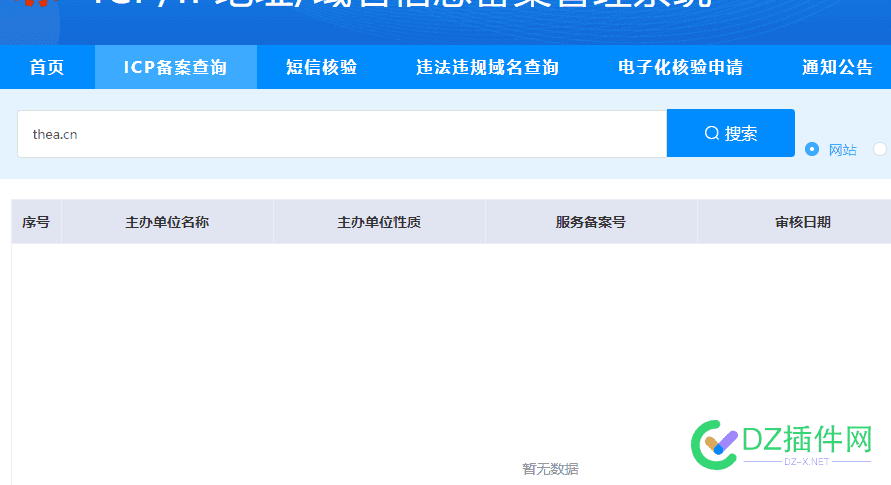Click the search field containing thea.cn
This screenshot has height=485, width=891.
(x=342, y=134)
